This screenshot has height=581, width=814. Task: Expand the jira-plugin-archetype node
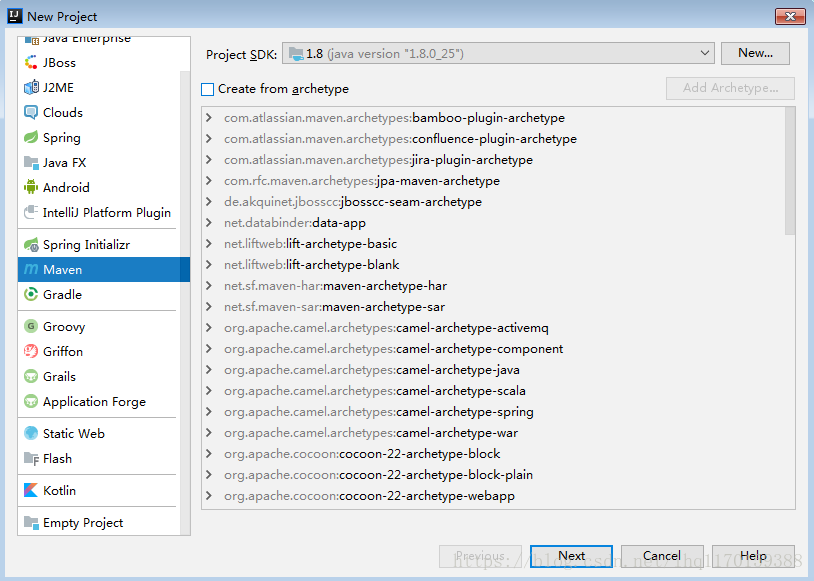point(209,159)
